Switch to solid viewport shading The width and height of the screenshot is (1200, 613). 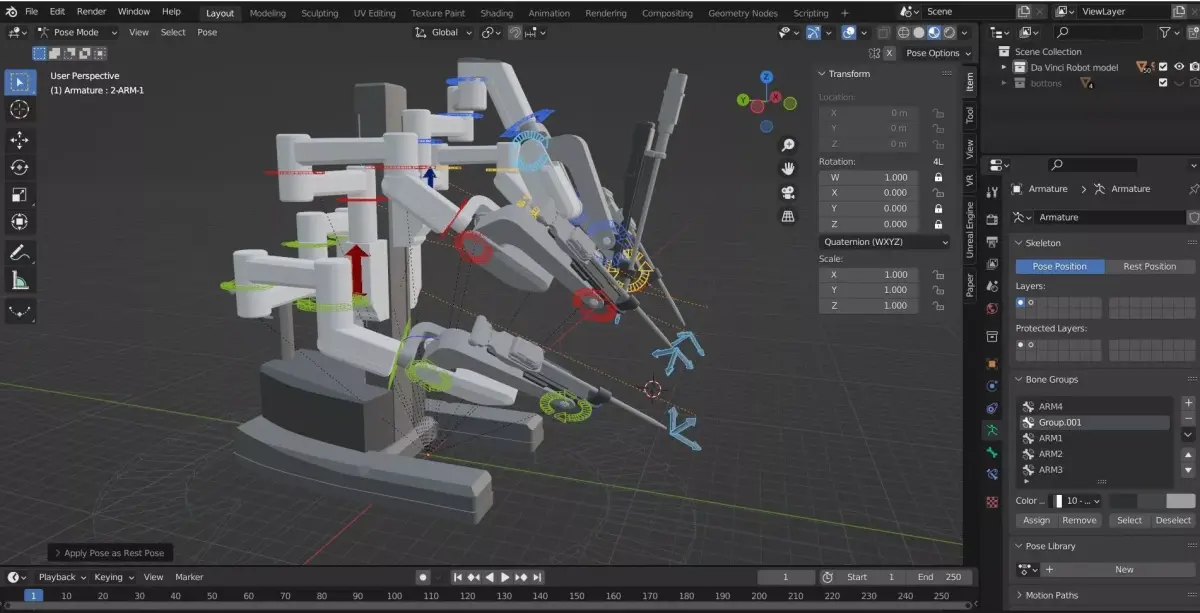pos(918,32)
